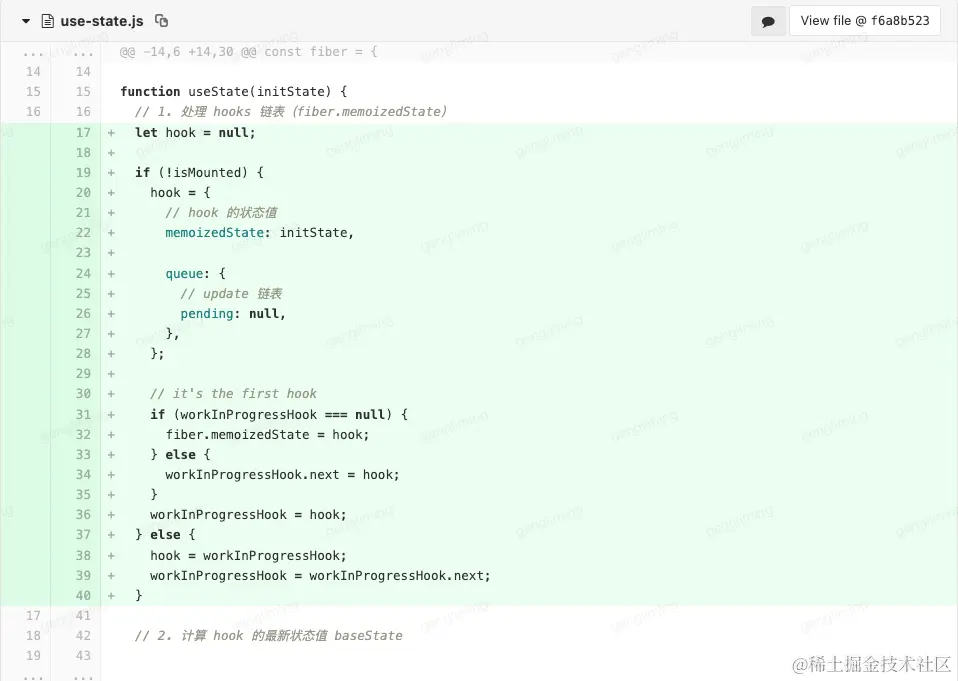
Task: Click new line number 38
Action: pos(83,556)
